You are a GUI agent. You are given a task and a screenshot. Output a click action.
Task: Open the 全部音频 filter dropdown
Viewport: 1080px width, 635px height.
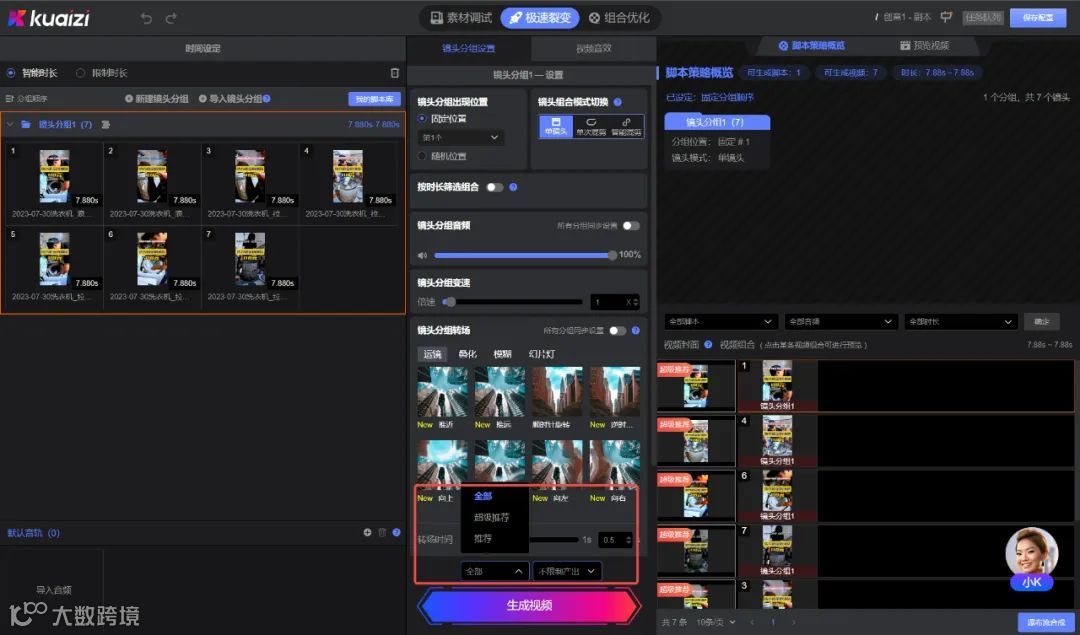coord(840,322)
